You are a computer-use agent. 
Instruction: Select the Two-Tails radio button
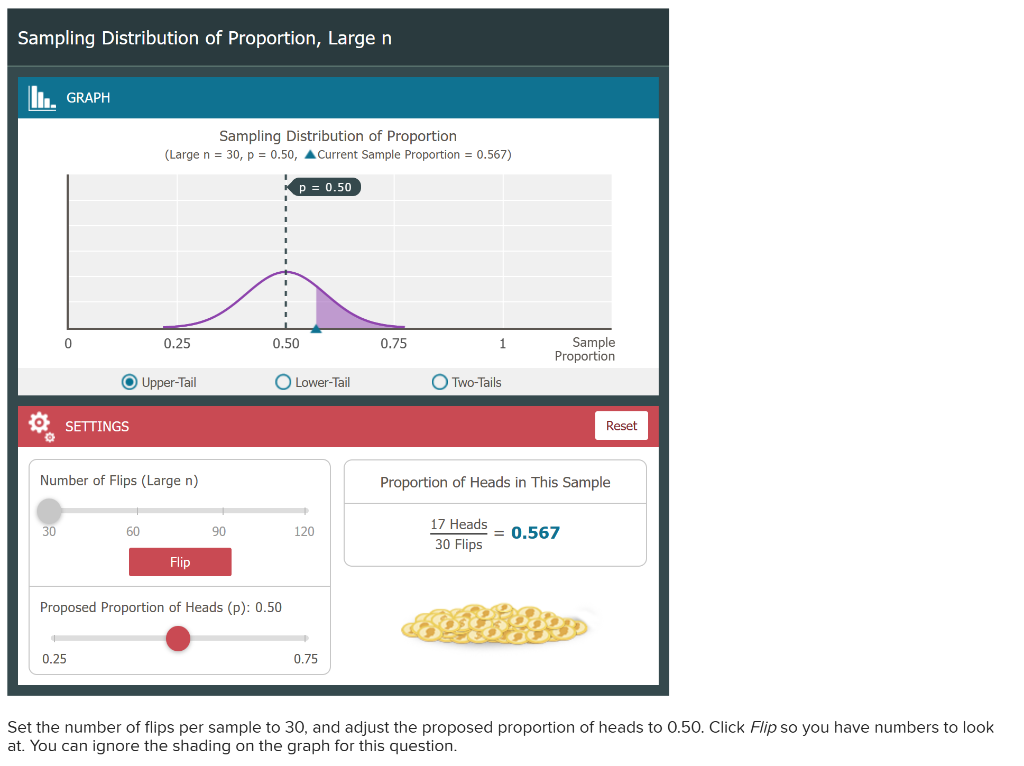tap(439, 382)
